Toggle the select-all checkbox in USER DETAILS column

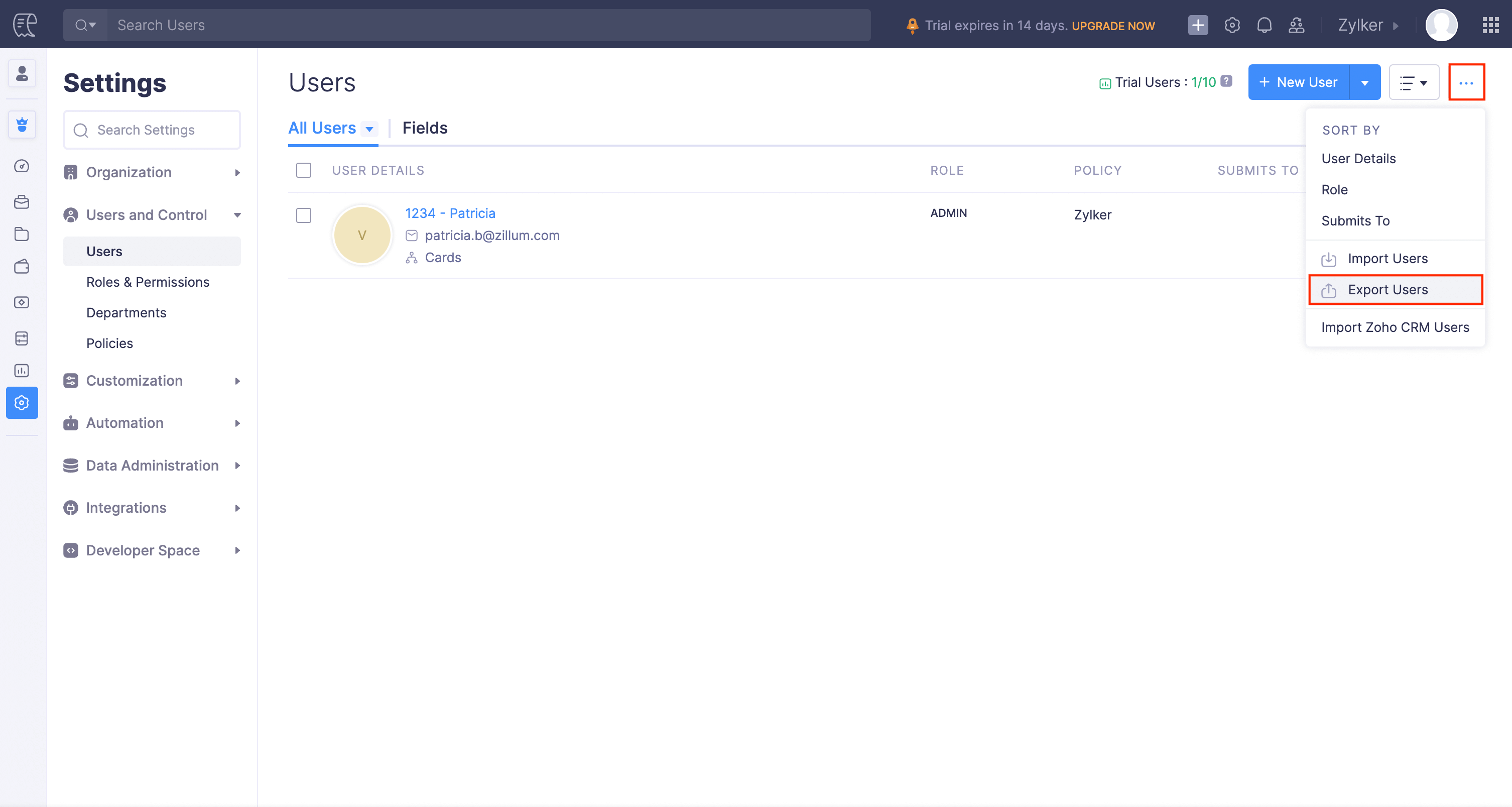(x=304, y=170)
